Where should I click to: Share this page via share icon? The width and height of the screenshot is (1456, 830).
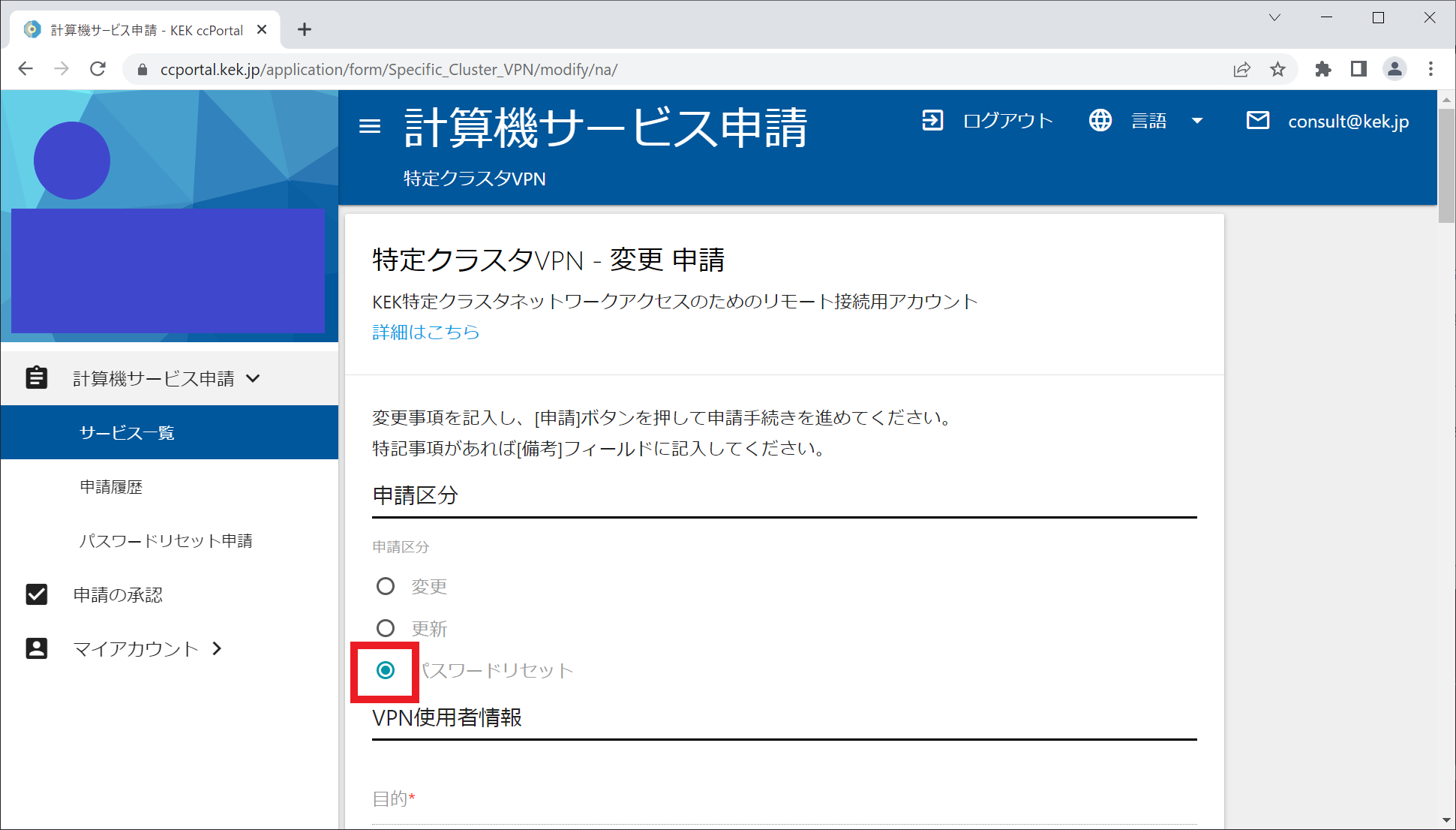[x=1241, y=69]
